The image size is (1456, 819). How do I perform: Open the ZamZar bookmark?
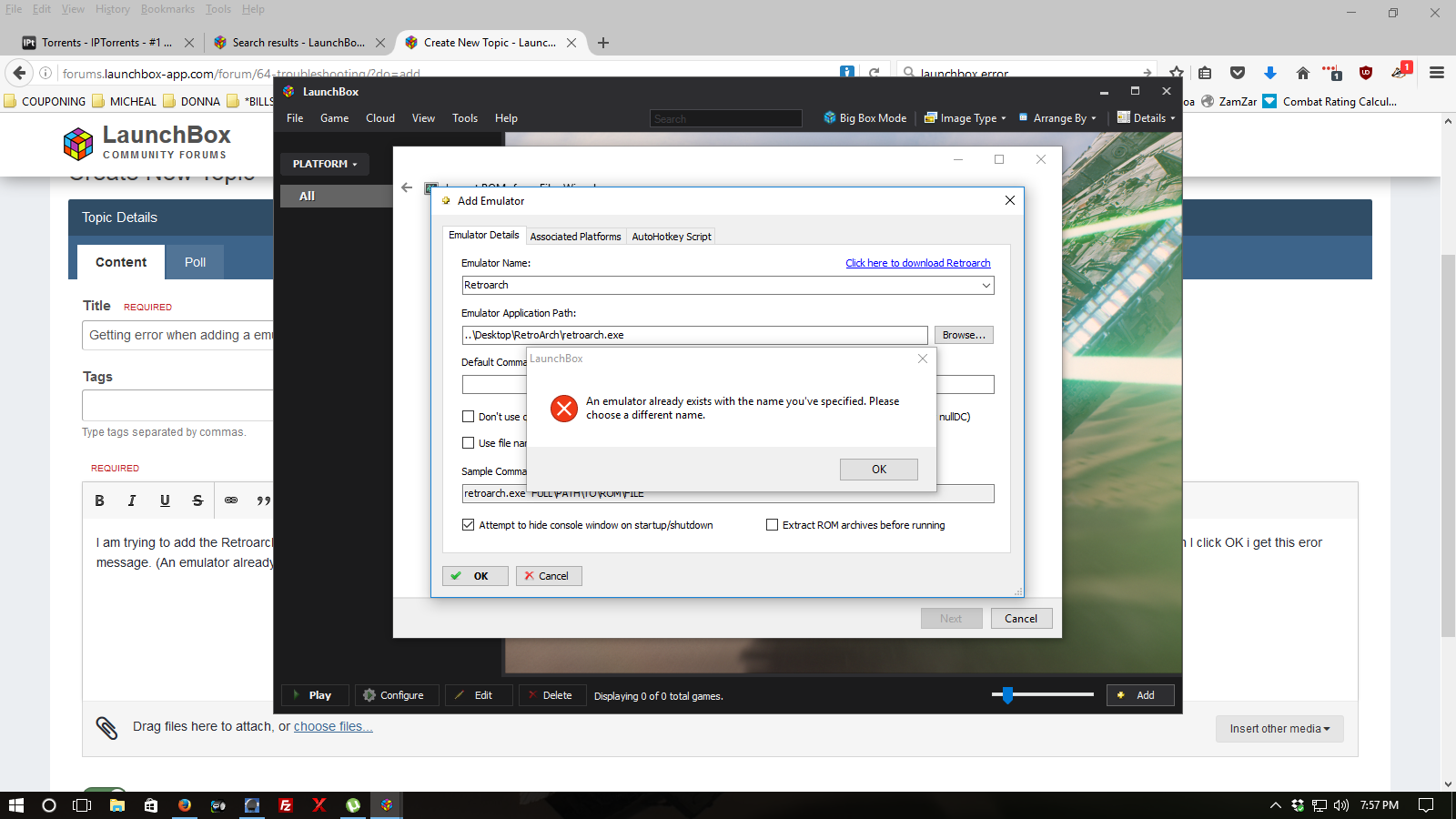click(1229, 101)
